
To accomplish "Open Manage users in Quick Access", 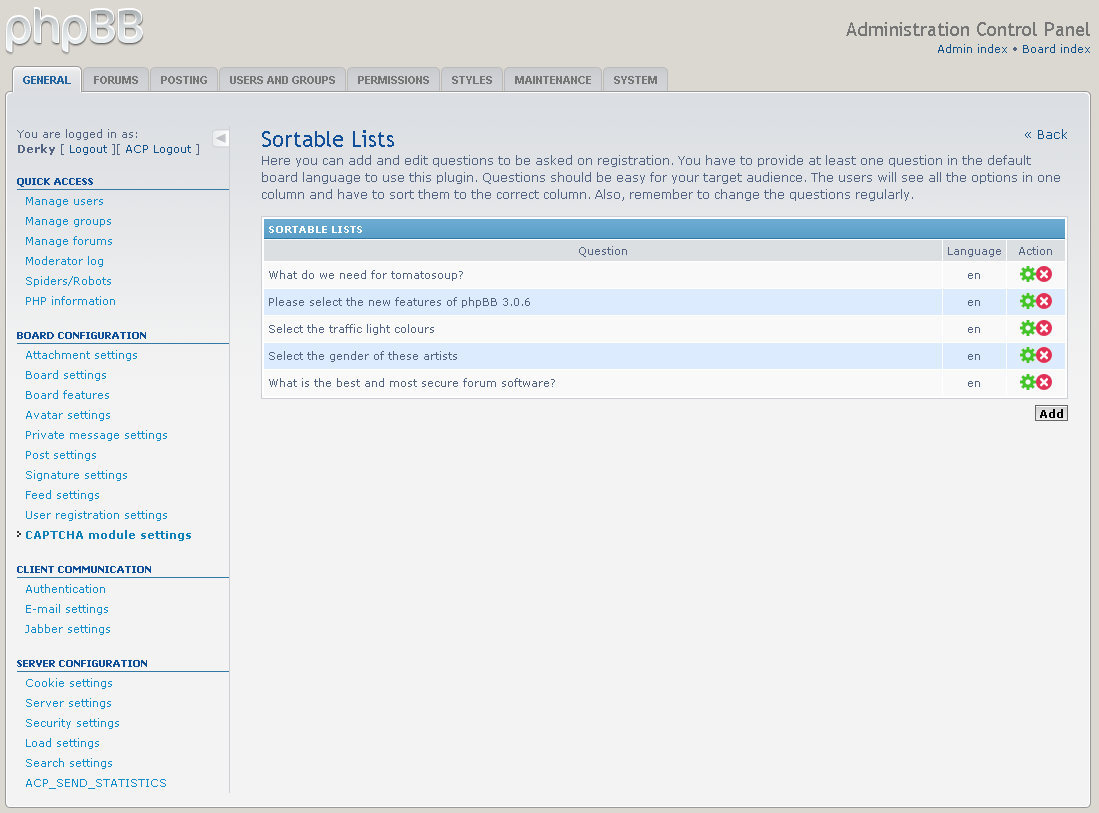I will pos(64,201).
